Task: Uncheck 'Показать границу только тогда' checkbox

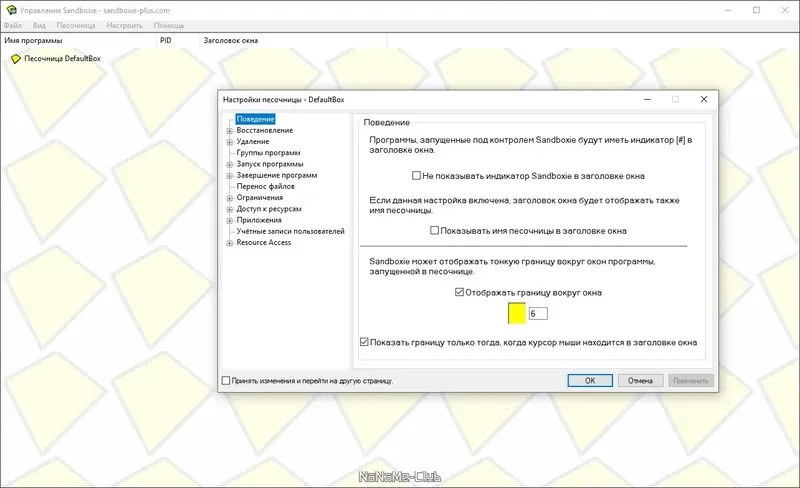Action: [x=364, y=342]
